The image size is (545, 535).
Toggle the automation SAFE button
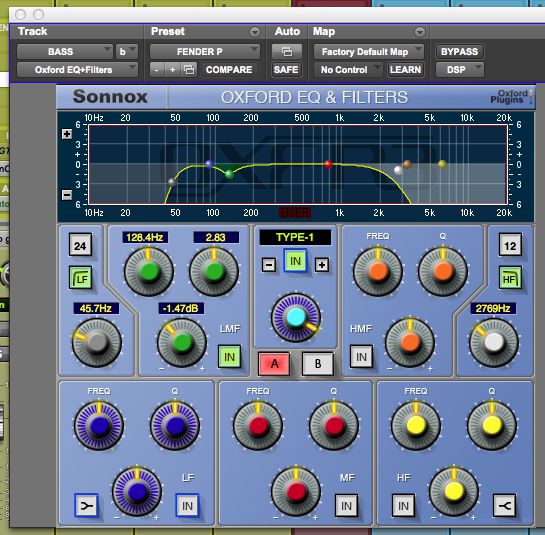pos(286,70)
